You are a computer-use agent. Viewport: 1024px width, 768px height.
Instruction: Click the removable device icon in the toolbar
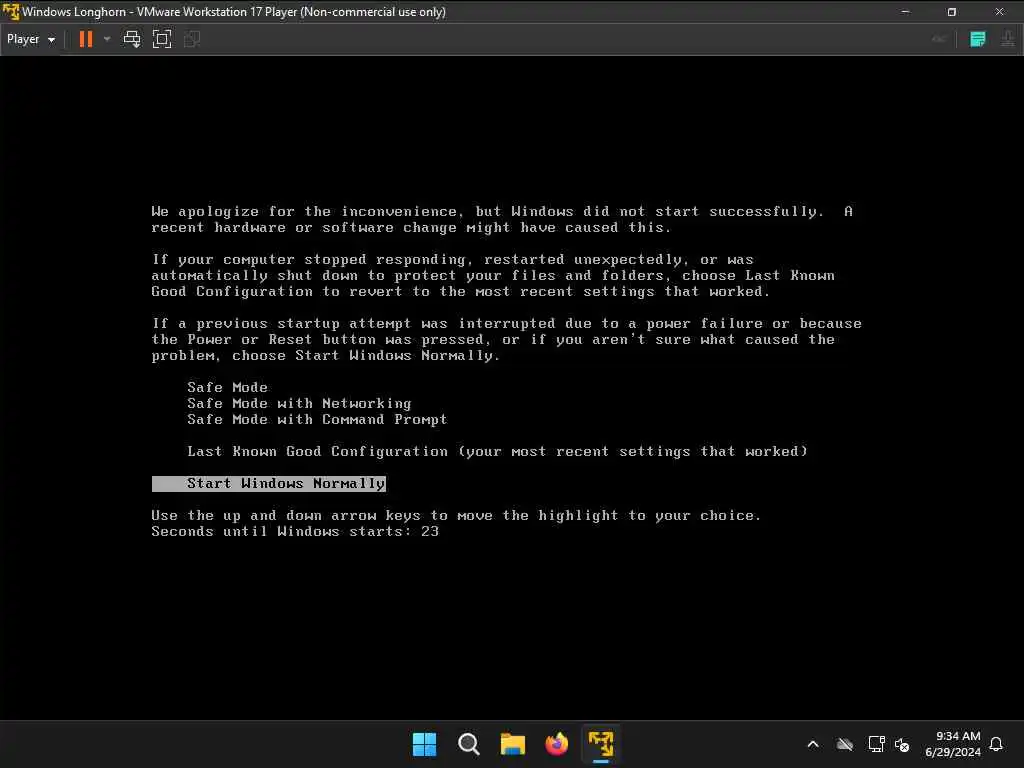(x=1007, y=39)
